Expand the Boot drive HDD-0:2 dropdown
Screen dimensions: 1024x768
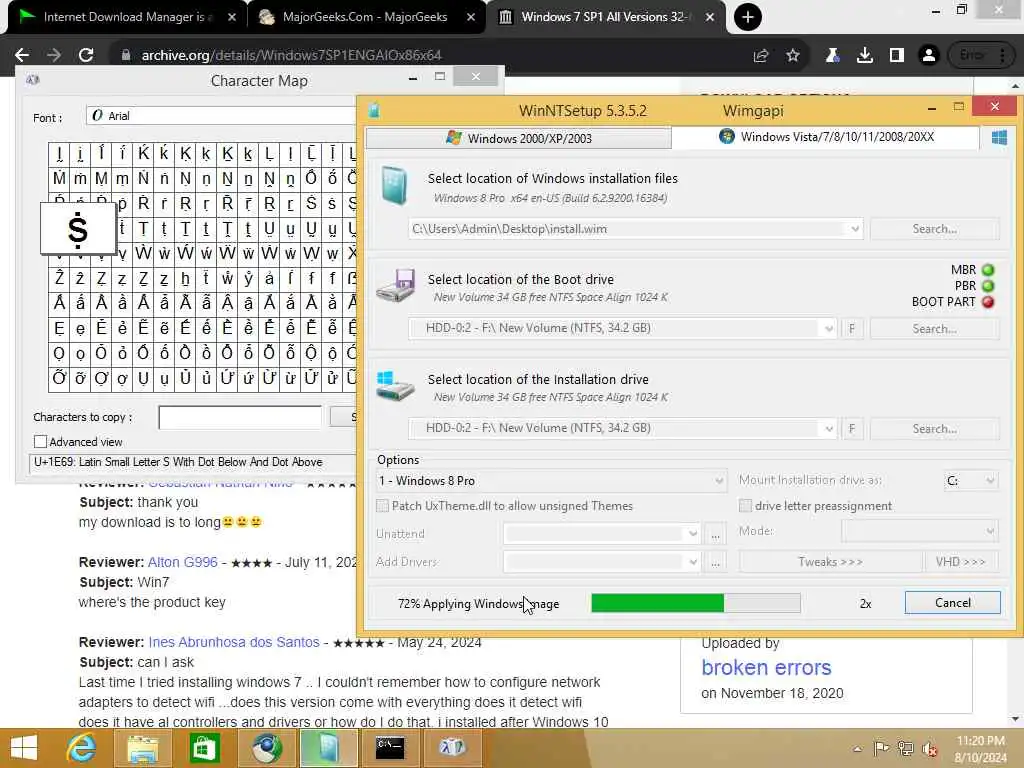click(829, 328)
